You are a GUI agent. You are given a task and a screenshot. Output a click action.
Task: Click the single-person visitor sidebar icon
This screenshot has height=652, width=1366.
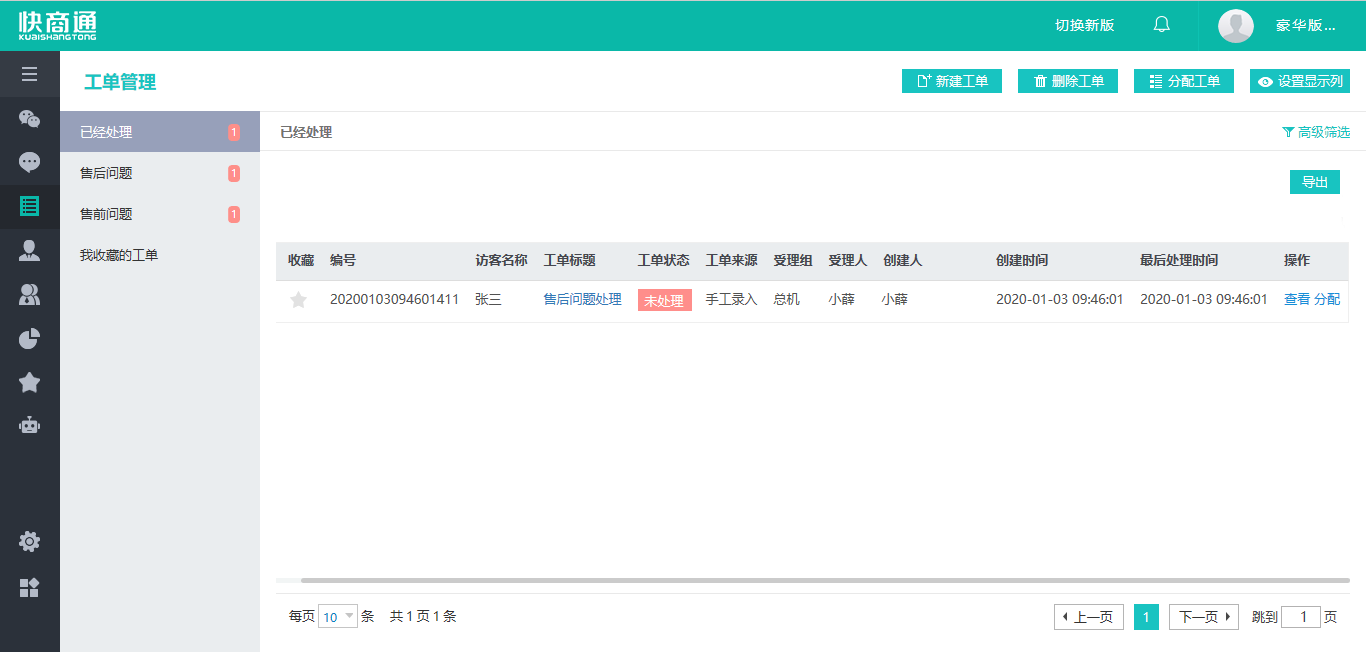29,250
